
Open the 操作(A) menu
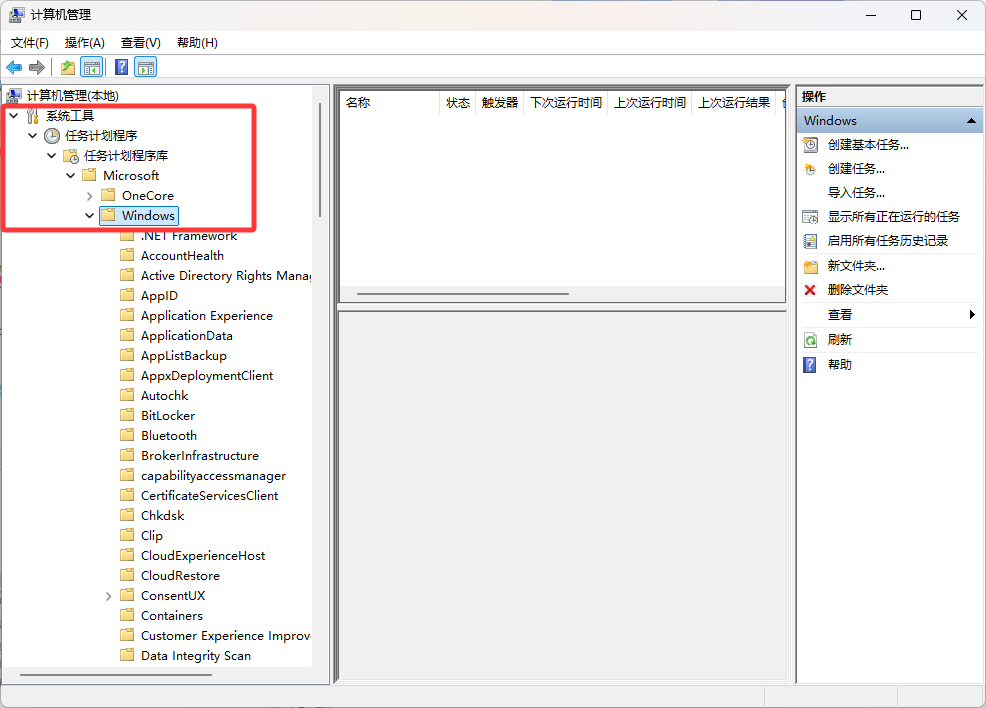pos(84,43)
